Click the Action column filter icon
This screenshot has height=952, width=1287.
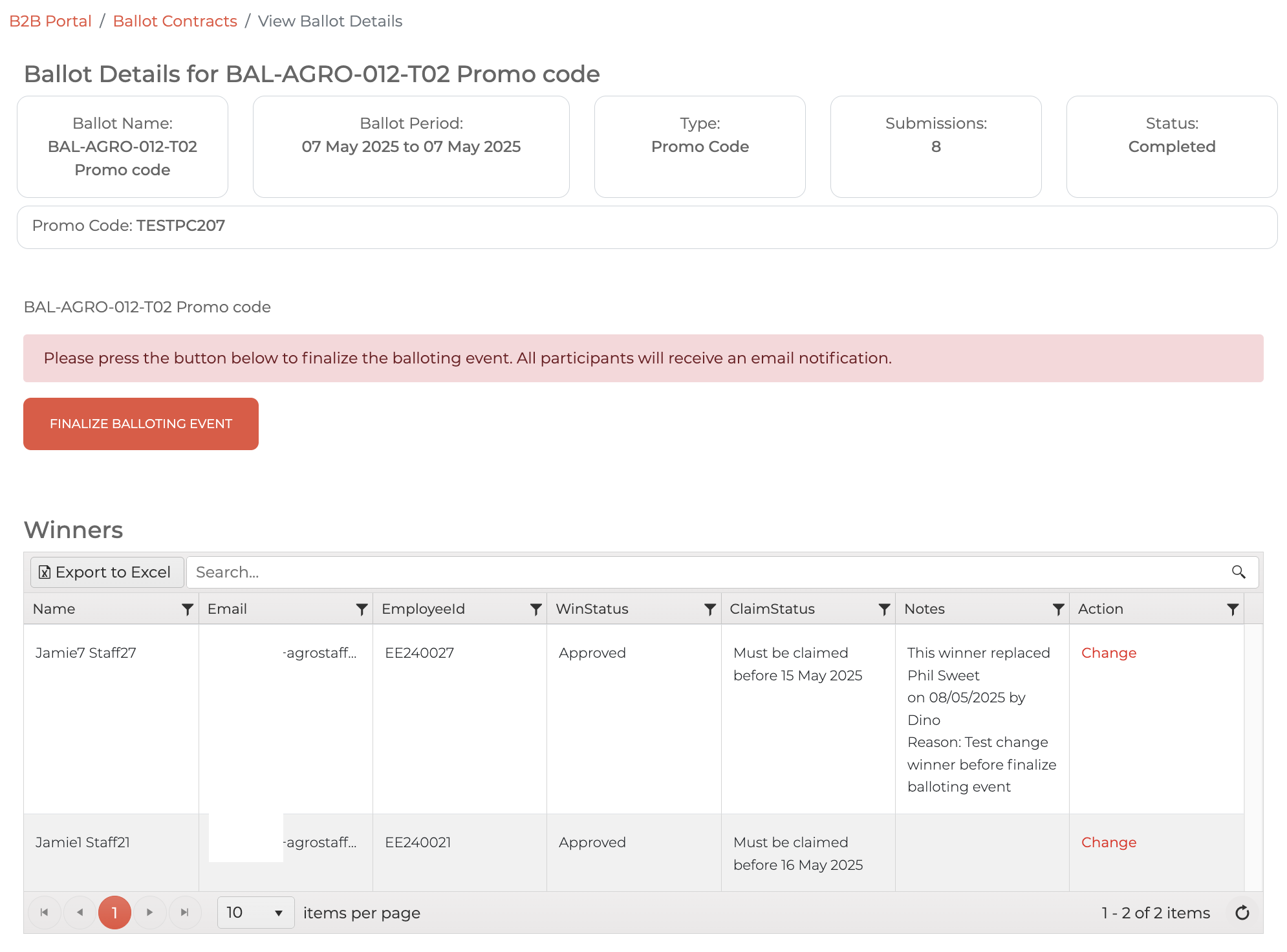pos(1233,609)
